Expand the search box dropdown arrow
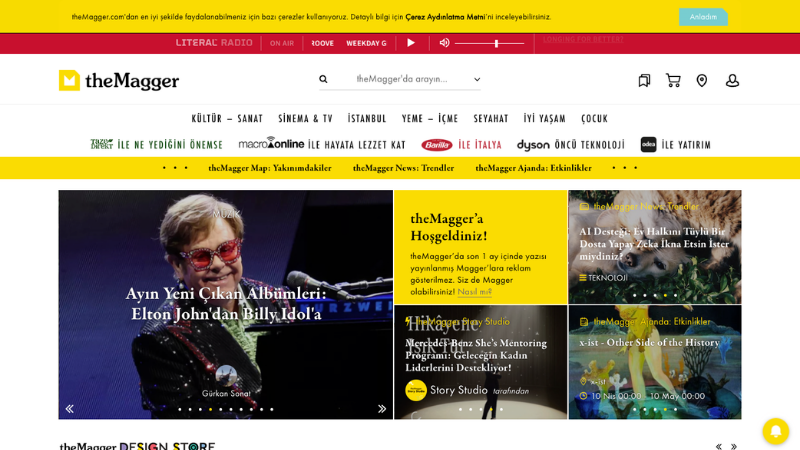This screenshot has height=450, width=800. coord(477,79)
